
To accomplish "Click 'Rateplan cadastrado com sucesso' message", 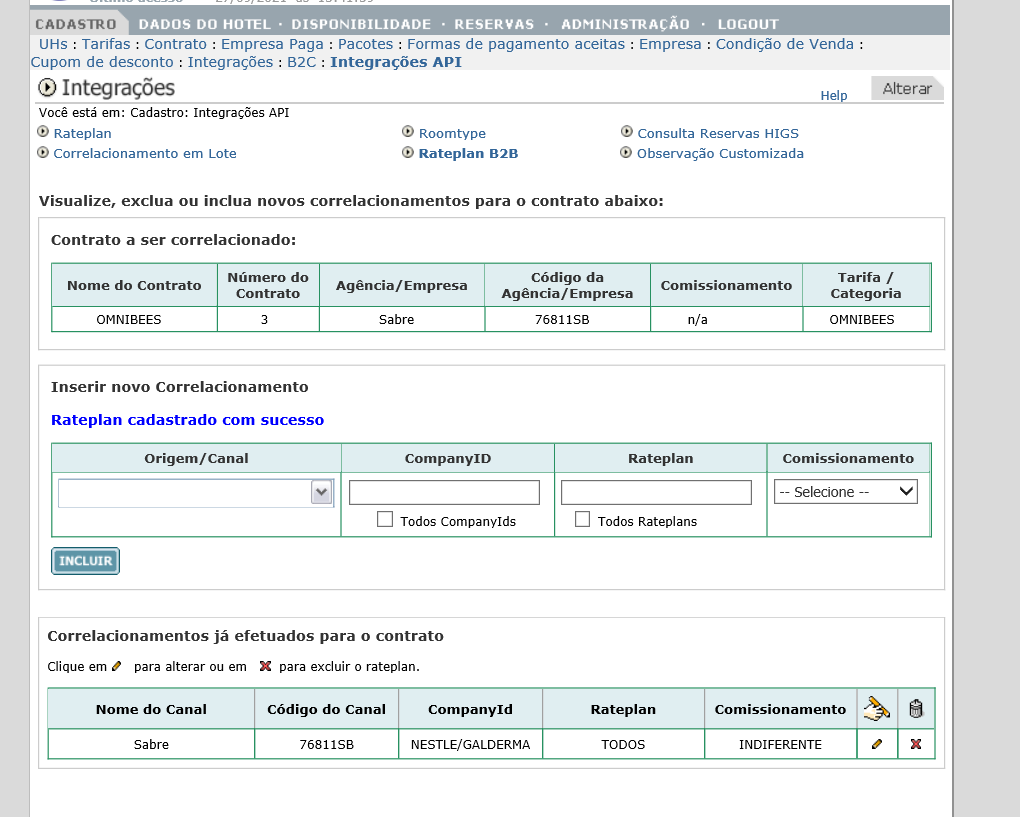I will pos(187,420).
